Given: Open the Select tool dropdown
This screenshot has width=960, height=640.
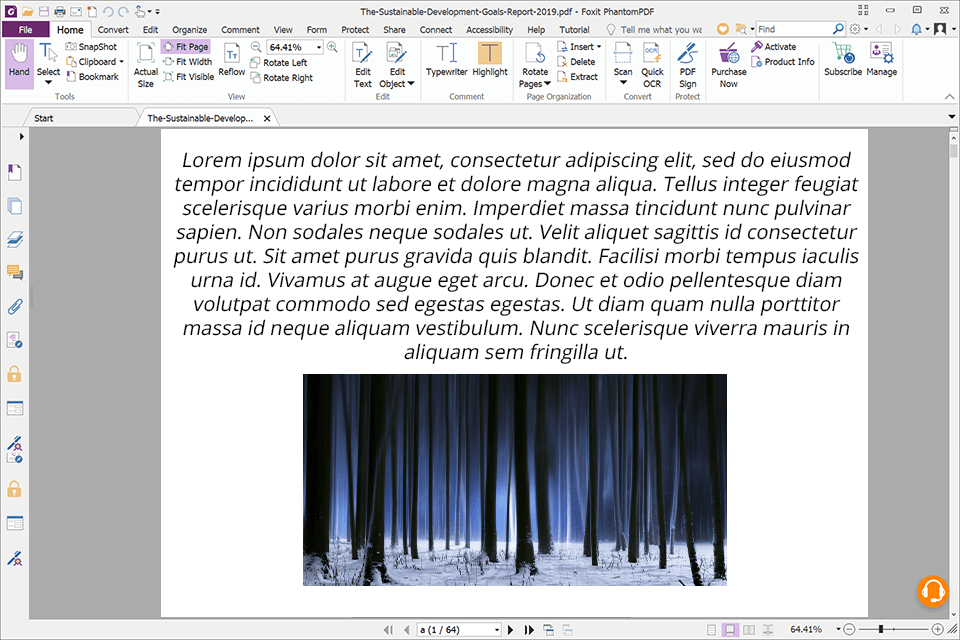Looking at the screenshot, I should [48, 83].
